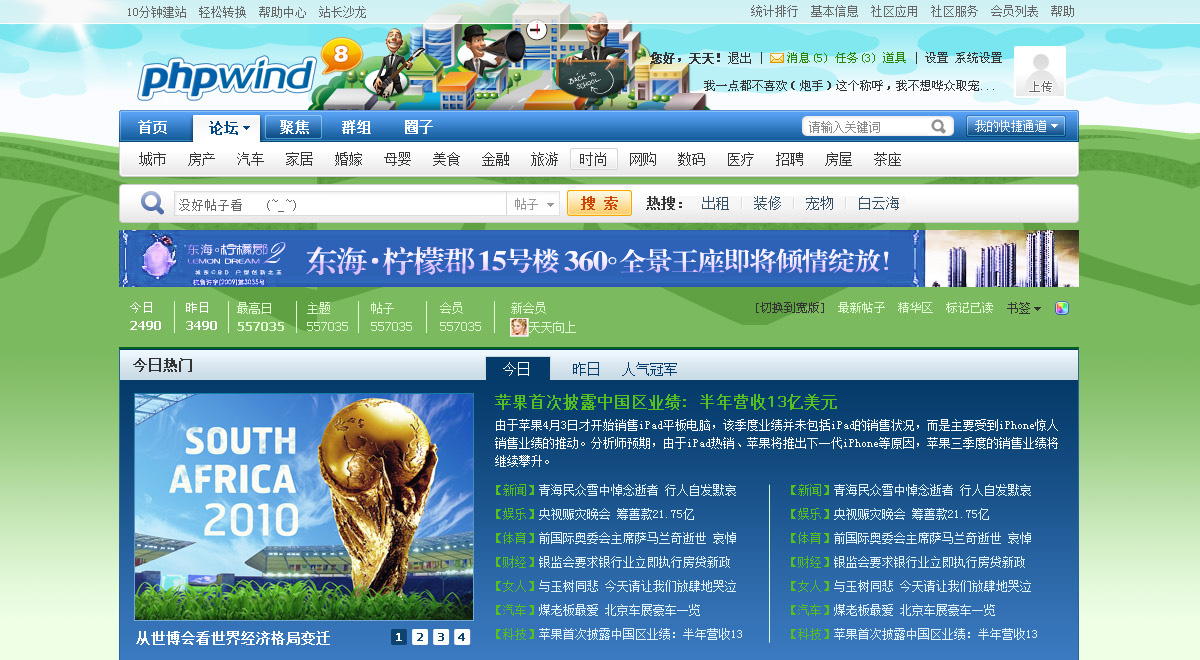Image resolution: width=1200 pixels, height=660 pixels.
Task: Open 会员列表 in the top bar
Action: 1014,12
